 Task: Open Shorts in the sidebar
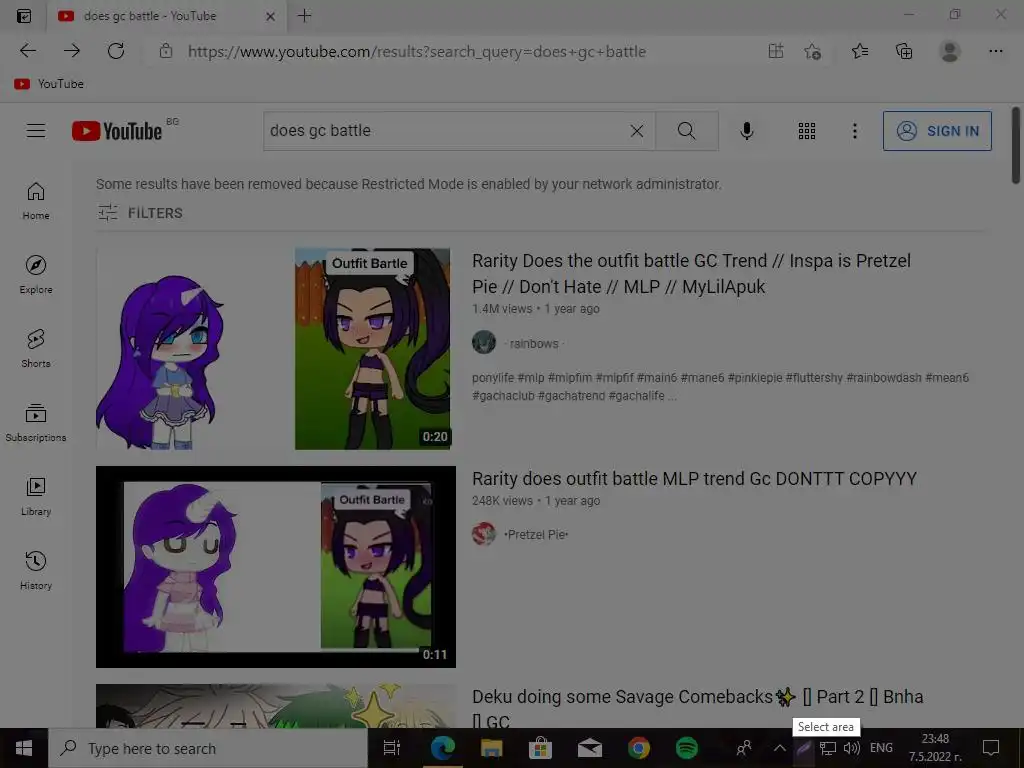[x=36, y=349]
